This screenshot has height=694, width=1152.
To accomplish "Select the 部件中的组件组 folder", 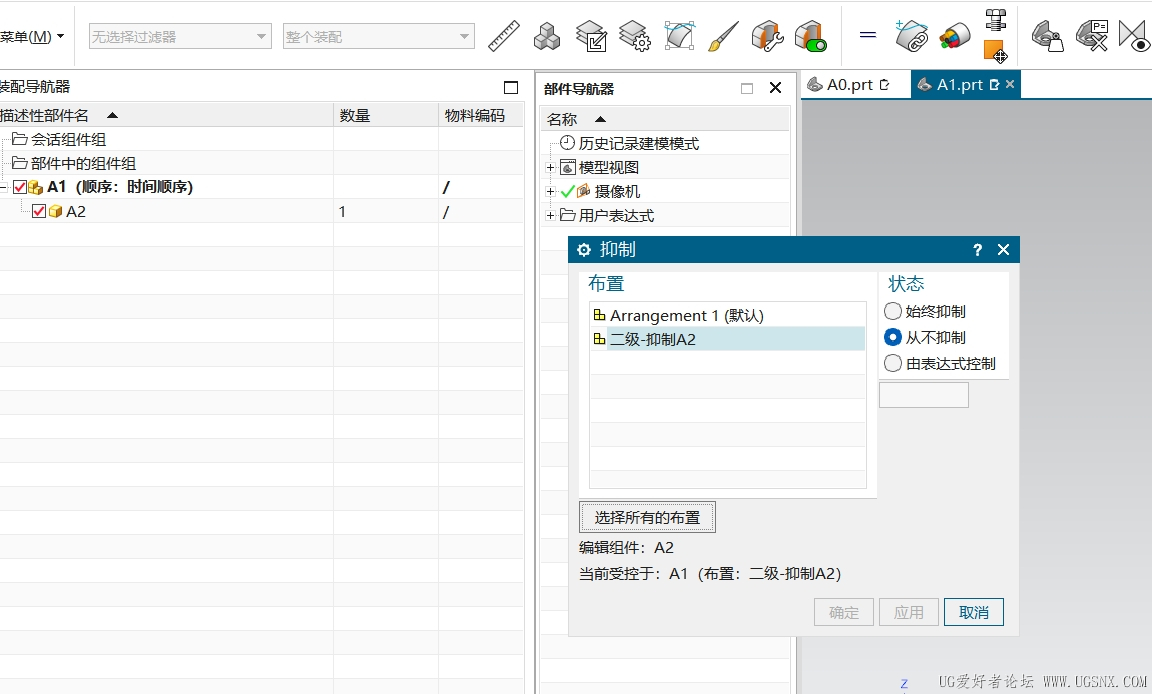I will [83, 163].
